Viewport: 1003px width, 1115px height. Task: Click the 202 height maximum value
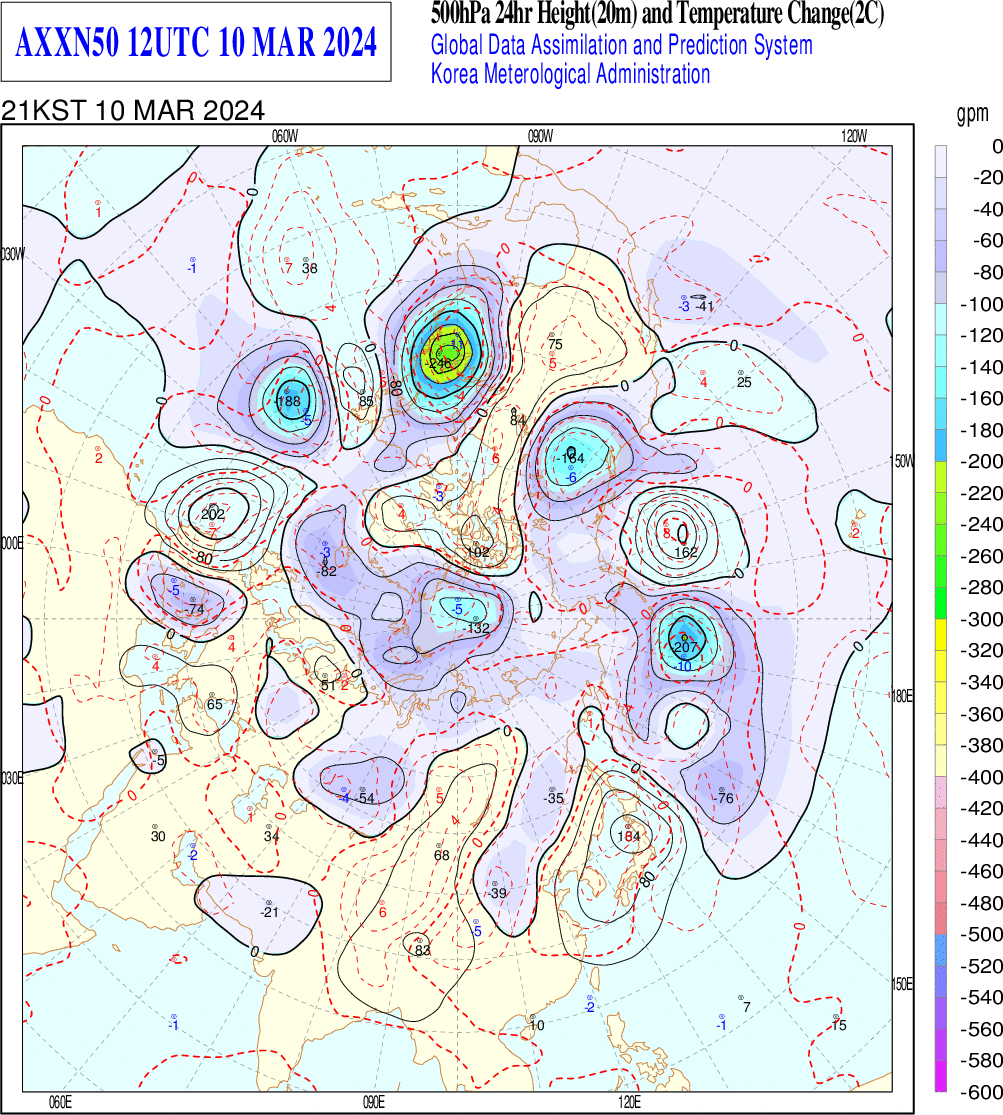point(212,514)
